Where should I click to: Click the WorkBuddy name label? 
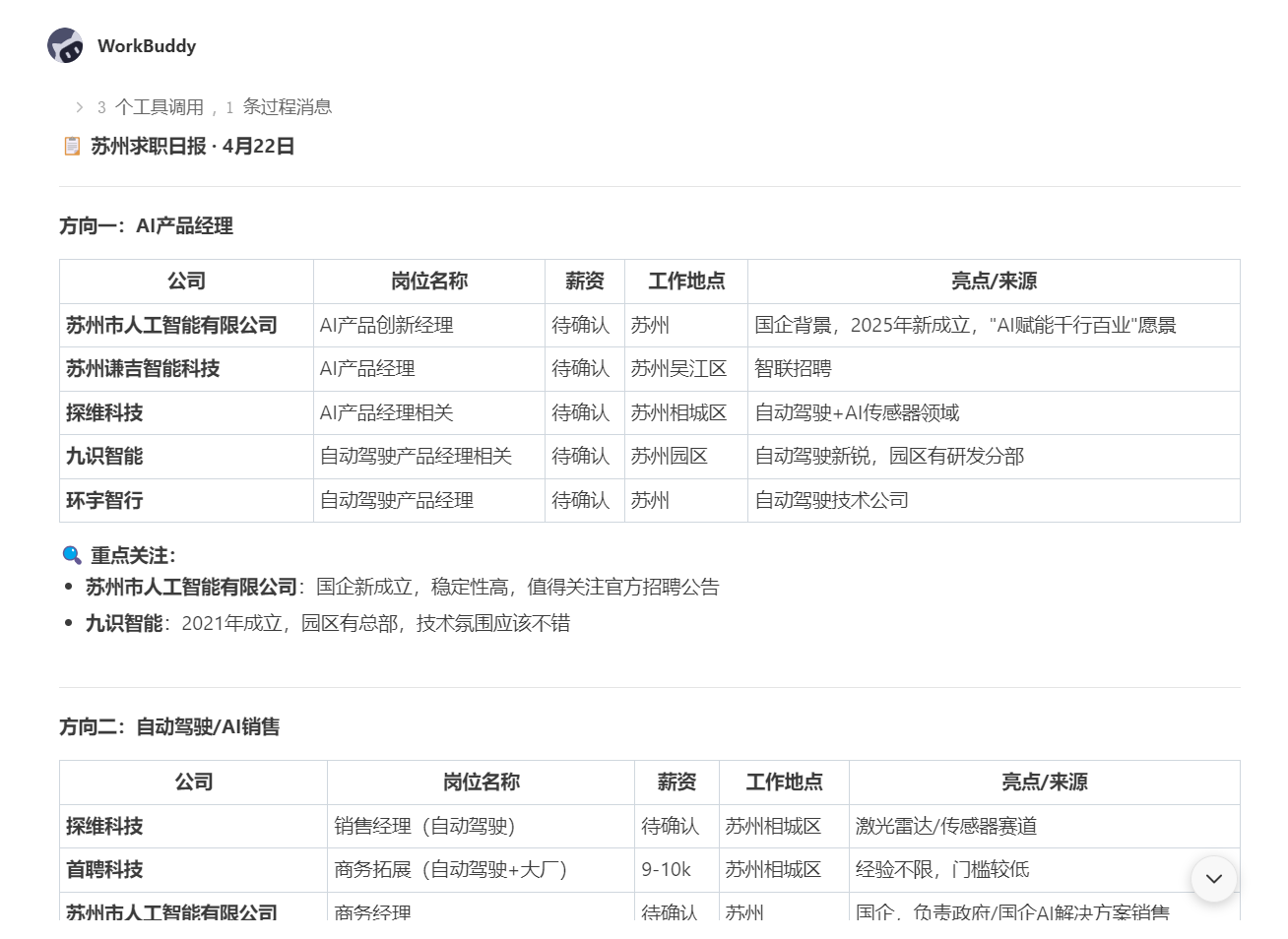coord(147,46)
